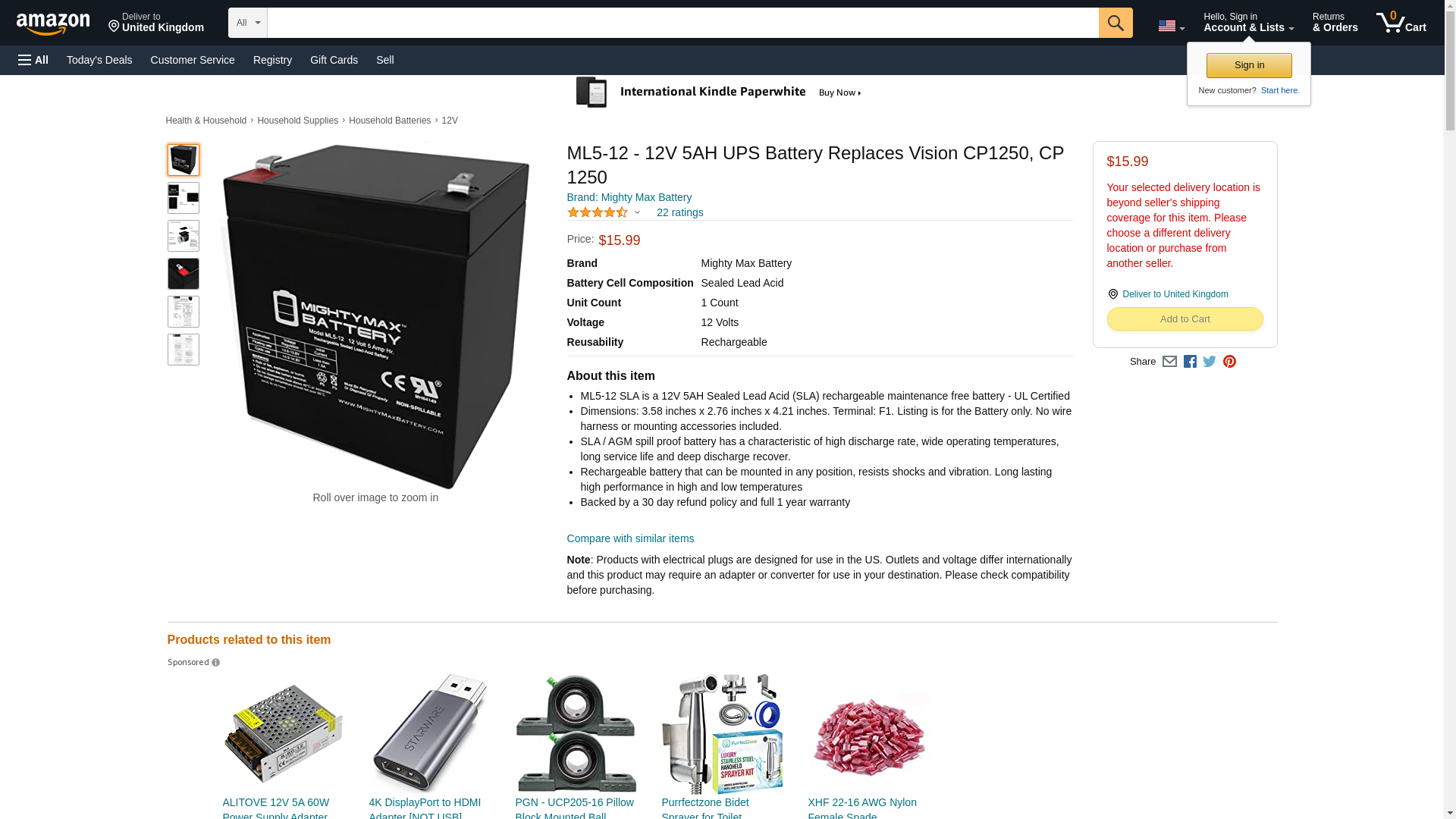Open the shopping cart icon
This screenshot has width=1456, height=819.
coord(1401,22)
